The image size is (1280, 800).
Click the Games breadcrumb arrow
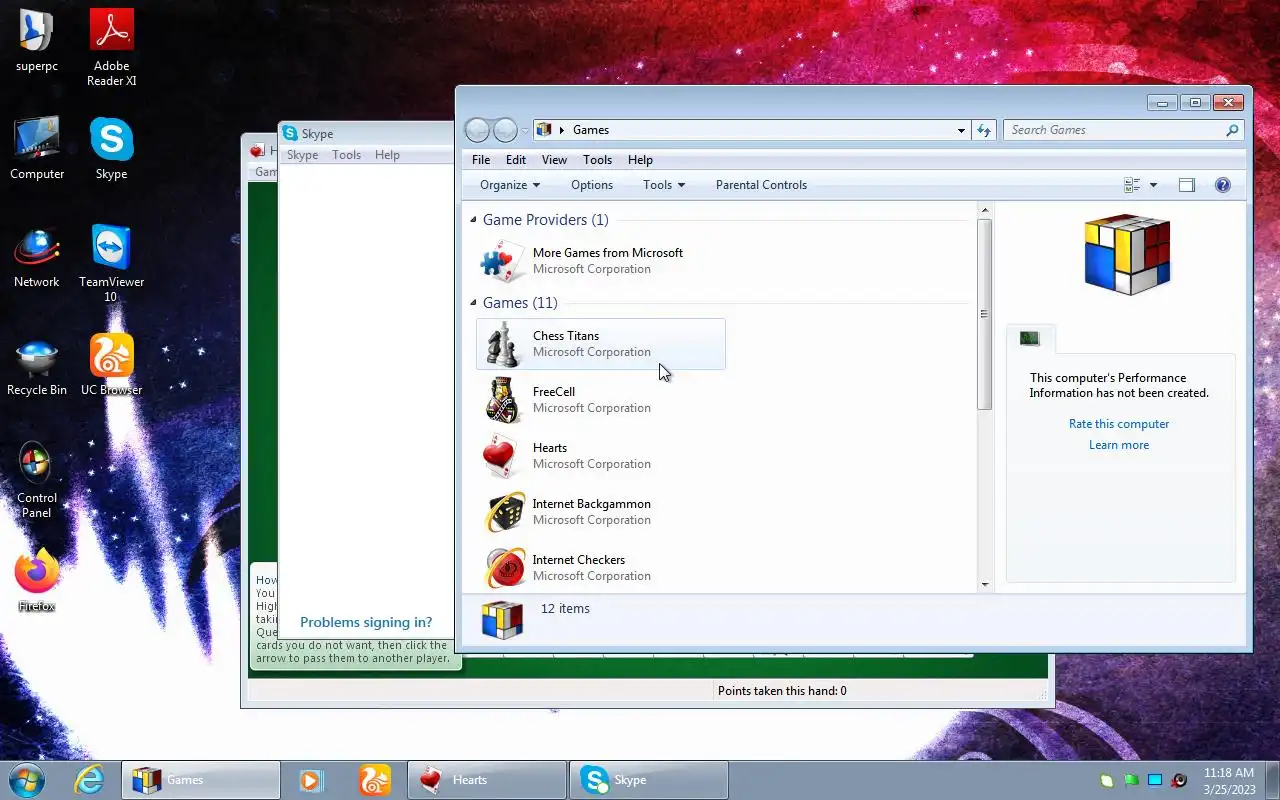tap(562, 130)
